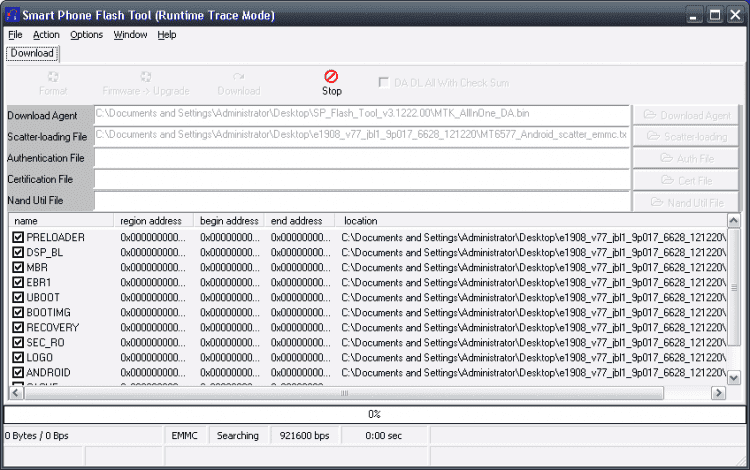Open the Window menu
750x470 pixels.
130,35
